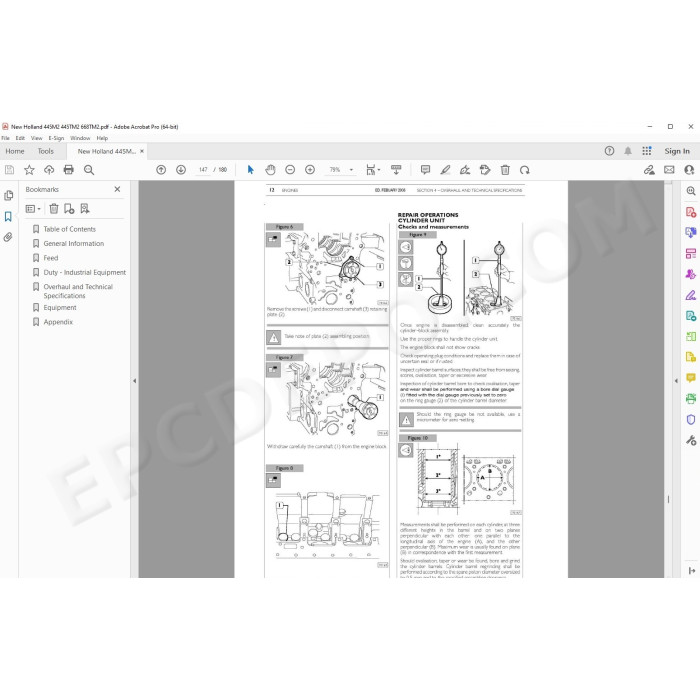Send the file by email icon
Viewport: 700px width, 700px height.
(669, 170)
